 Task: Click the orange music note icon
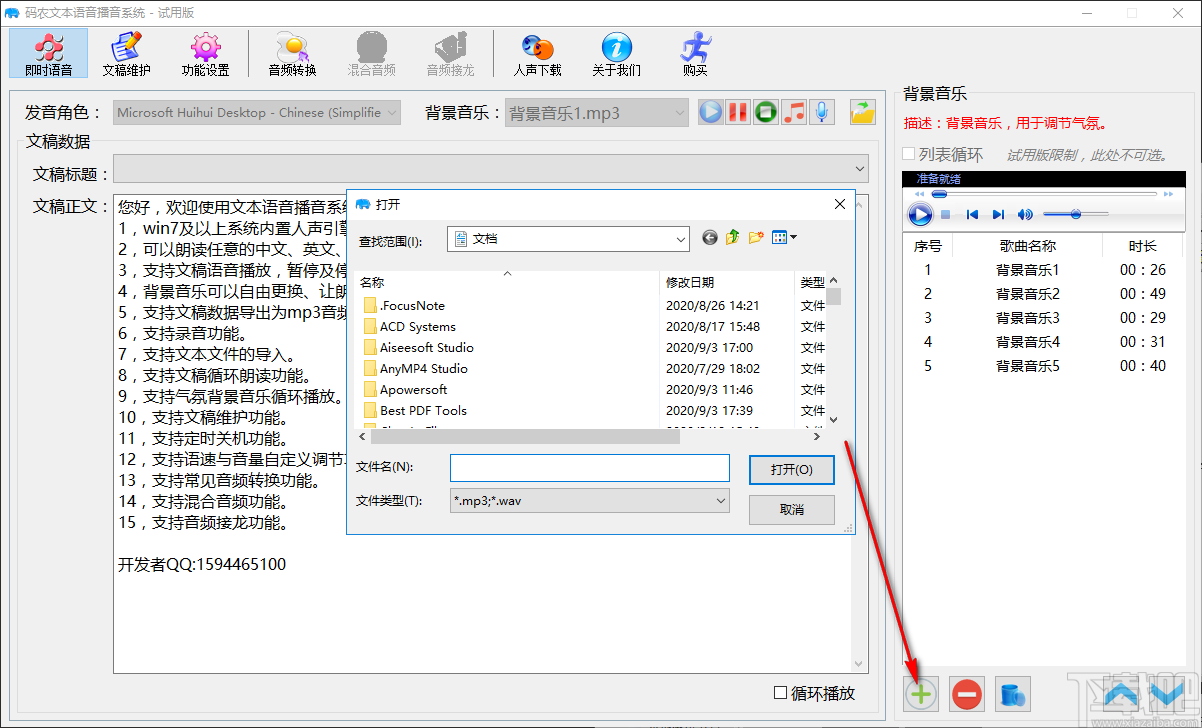[794, 112]
